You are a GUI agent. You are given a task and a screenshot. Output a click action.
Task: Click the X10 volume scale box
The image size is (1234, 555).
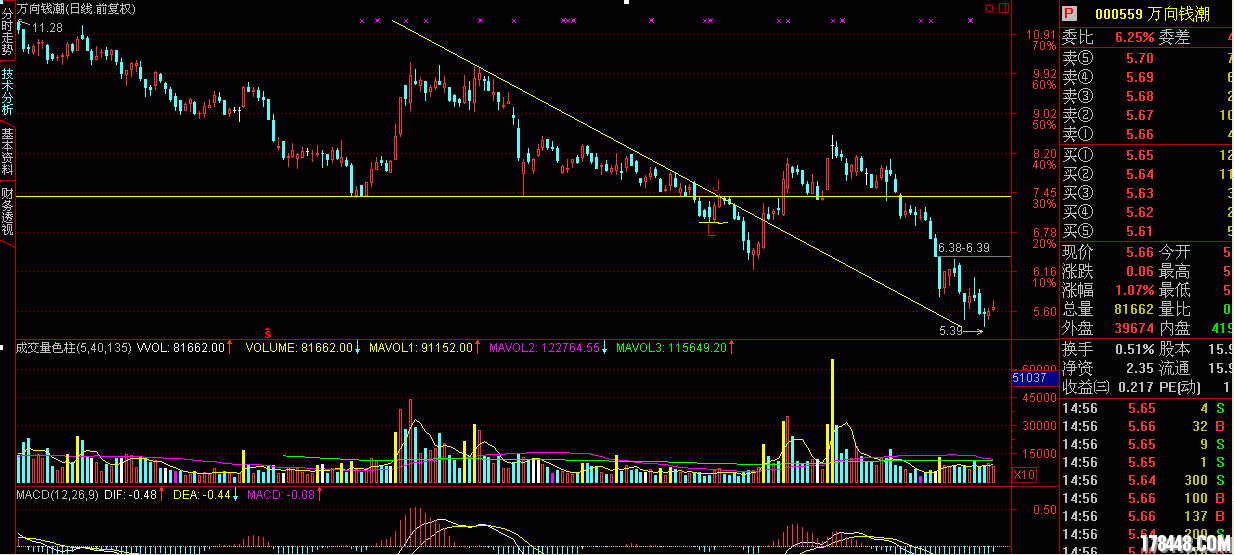(1024, 474)
